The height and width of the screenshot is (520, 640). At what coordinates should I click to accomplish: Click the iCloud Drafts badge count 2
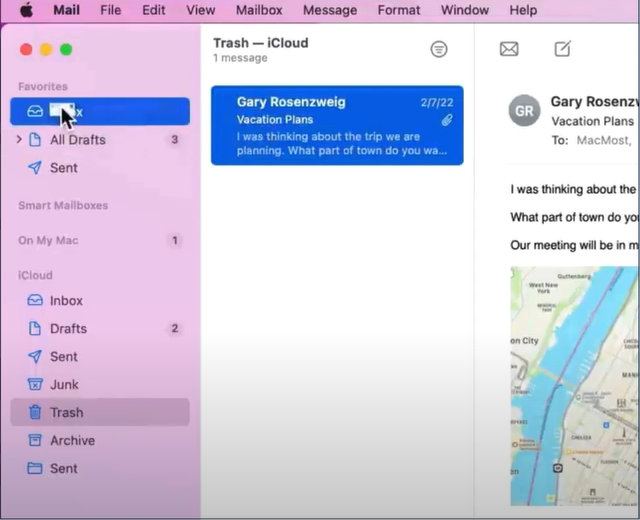(x=175, y=329)
